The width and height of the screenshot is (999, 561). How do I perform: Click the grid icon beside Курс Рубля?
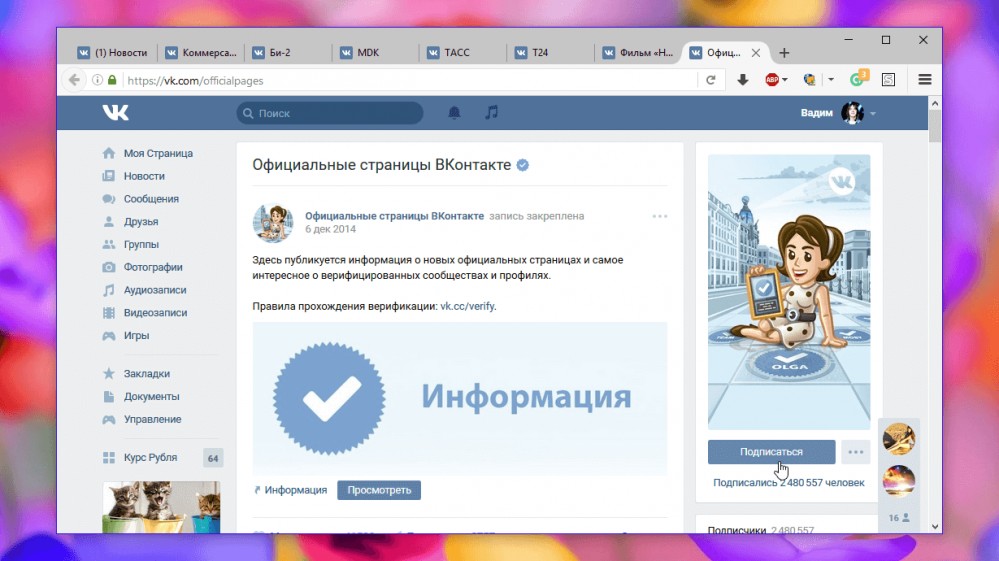pos(109,458)
